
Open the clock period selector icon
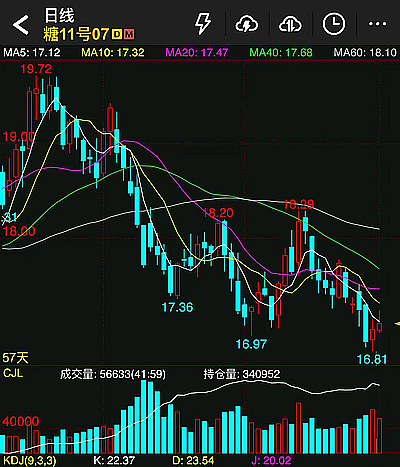[x=334, y=24]
